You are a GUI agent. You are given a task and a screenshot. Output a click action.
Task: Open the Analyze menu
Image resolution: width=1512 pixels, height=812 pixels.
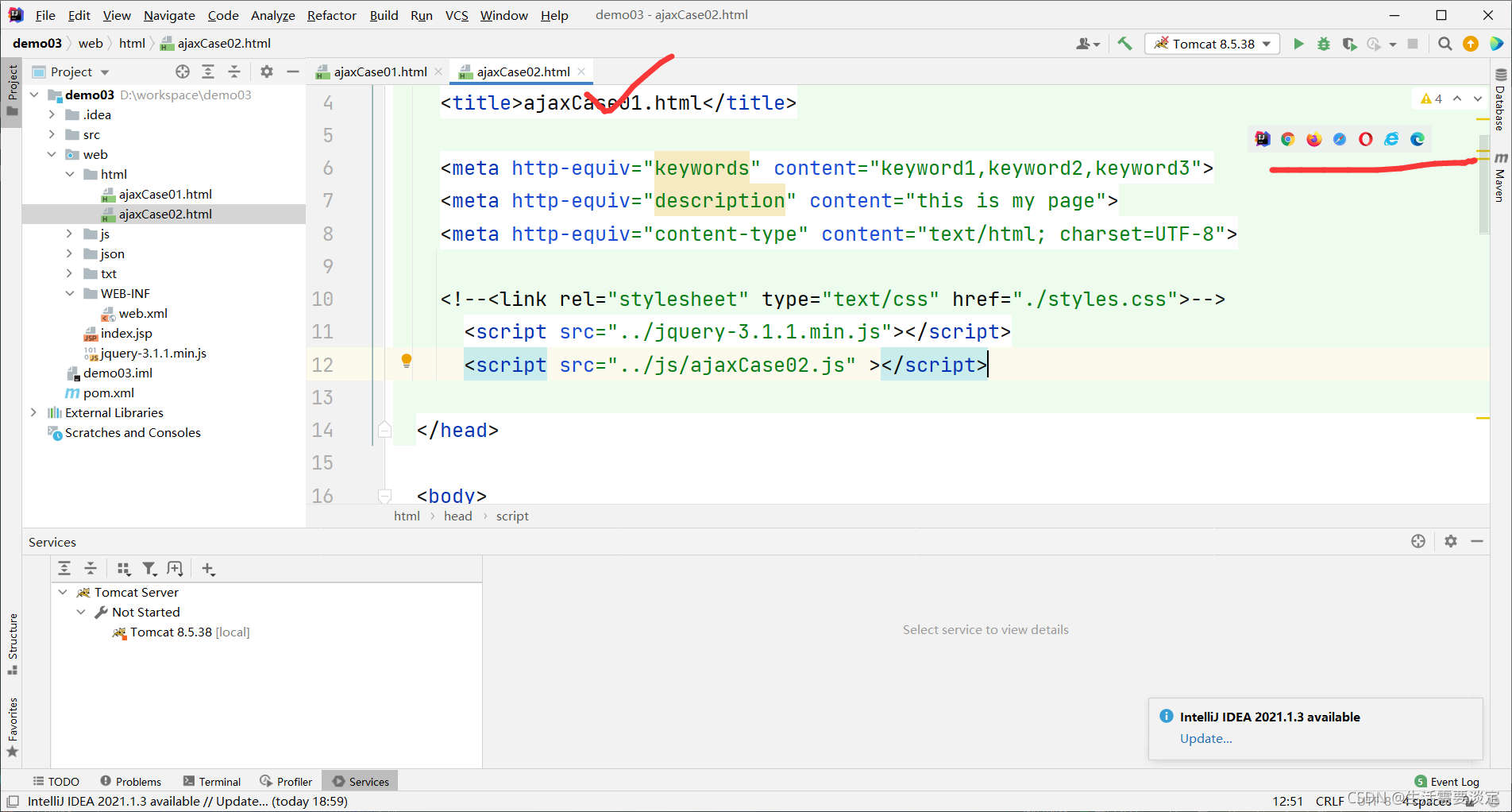tap(272, 15)
